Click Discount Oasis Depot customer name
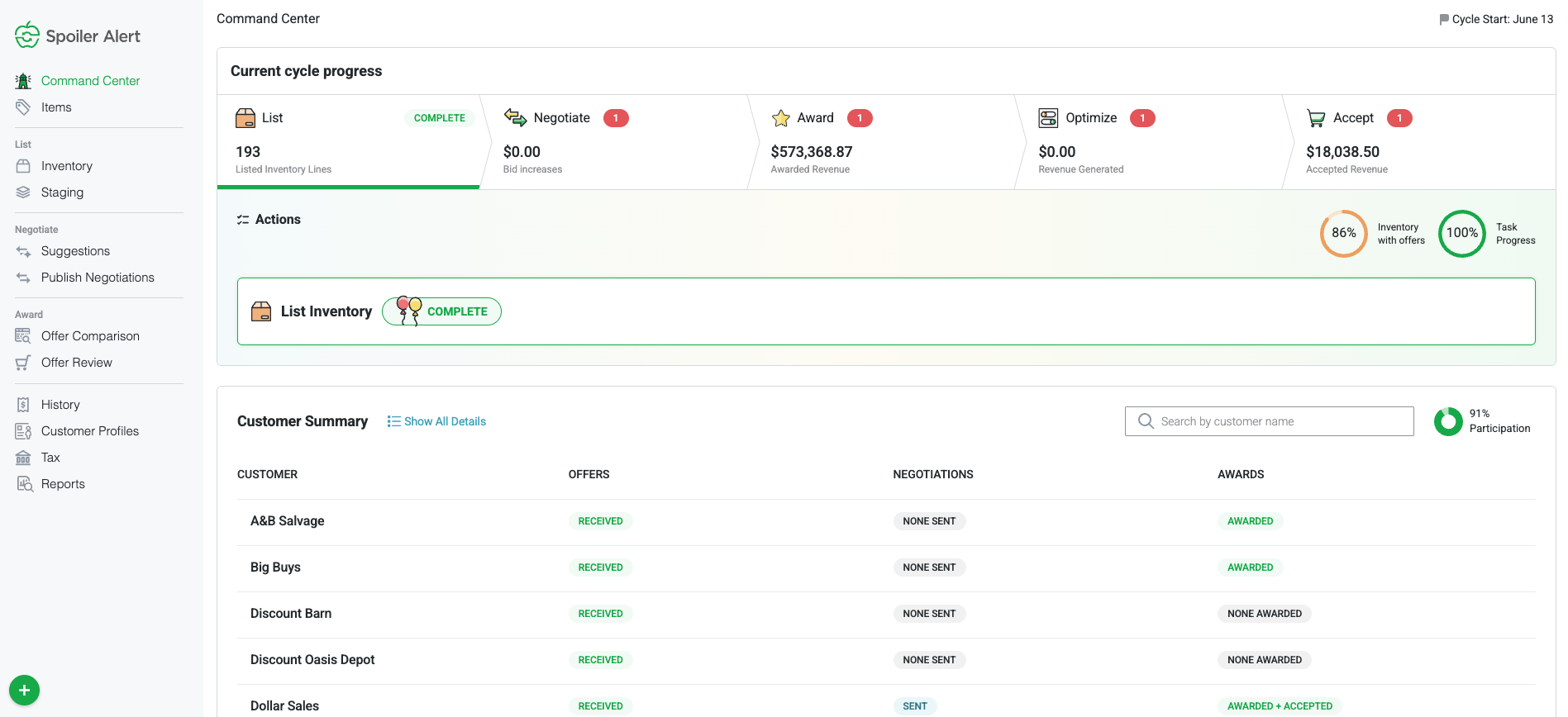1568x717 pixels. (x=312, y=660)
